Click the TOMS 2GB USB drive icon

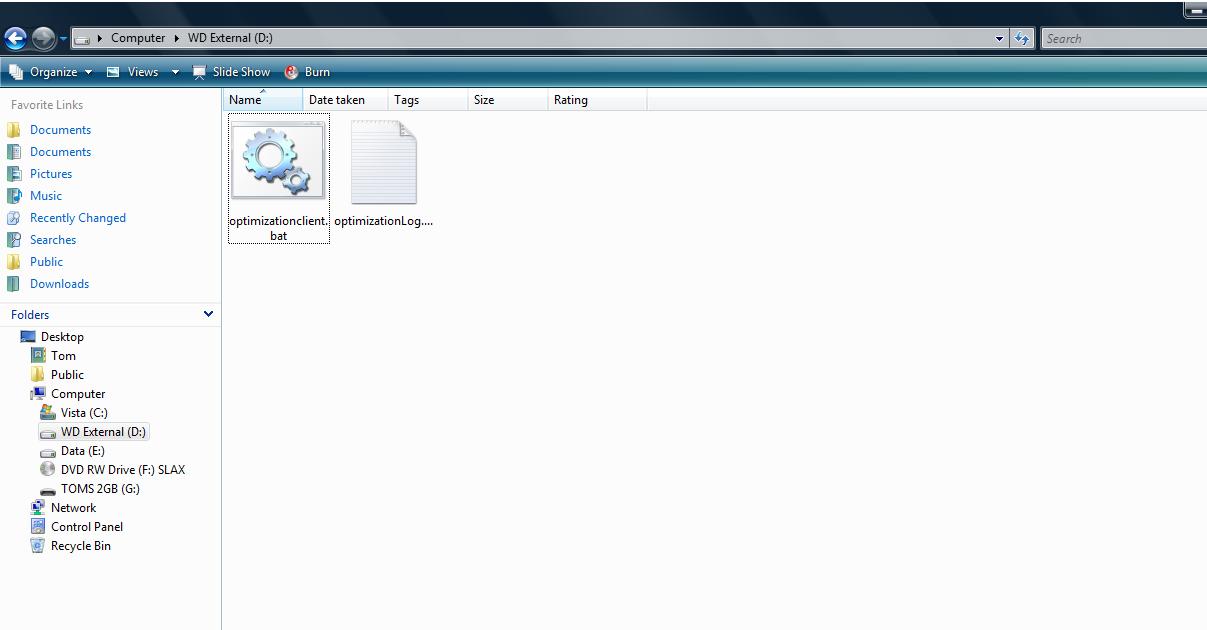(x=48, y=490)
